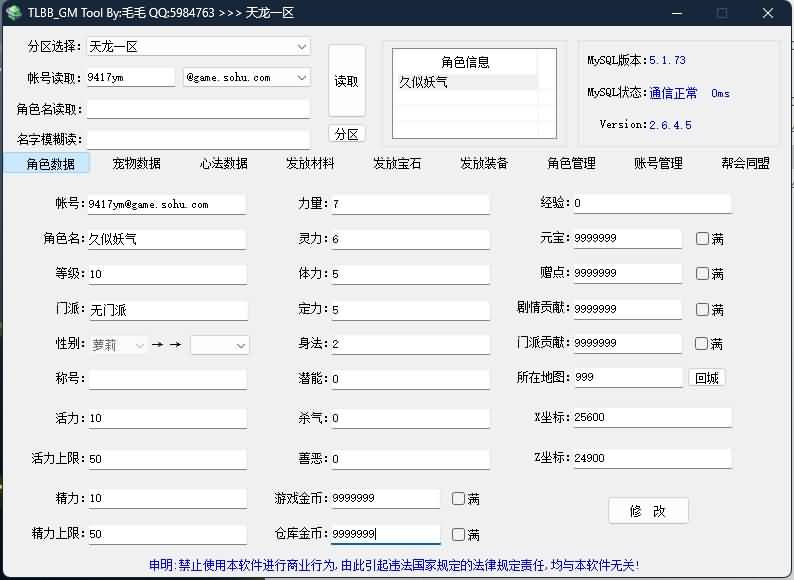794x580 pixels.
Task: Focus the 身法 input field
Action: [x=411, y=344]
